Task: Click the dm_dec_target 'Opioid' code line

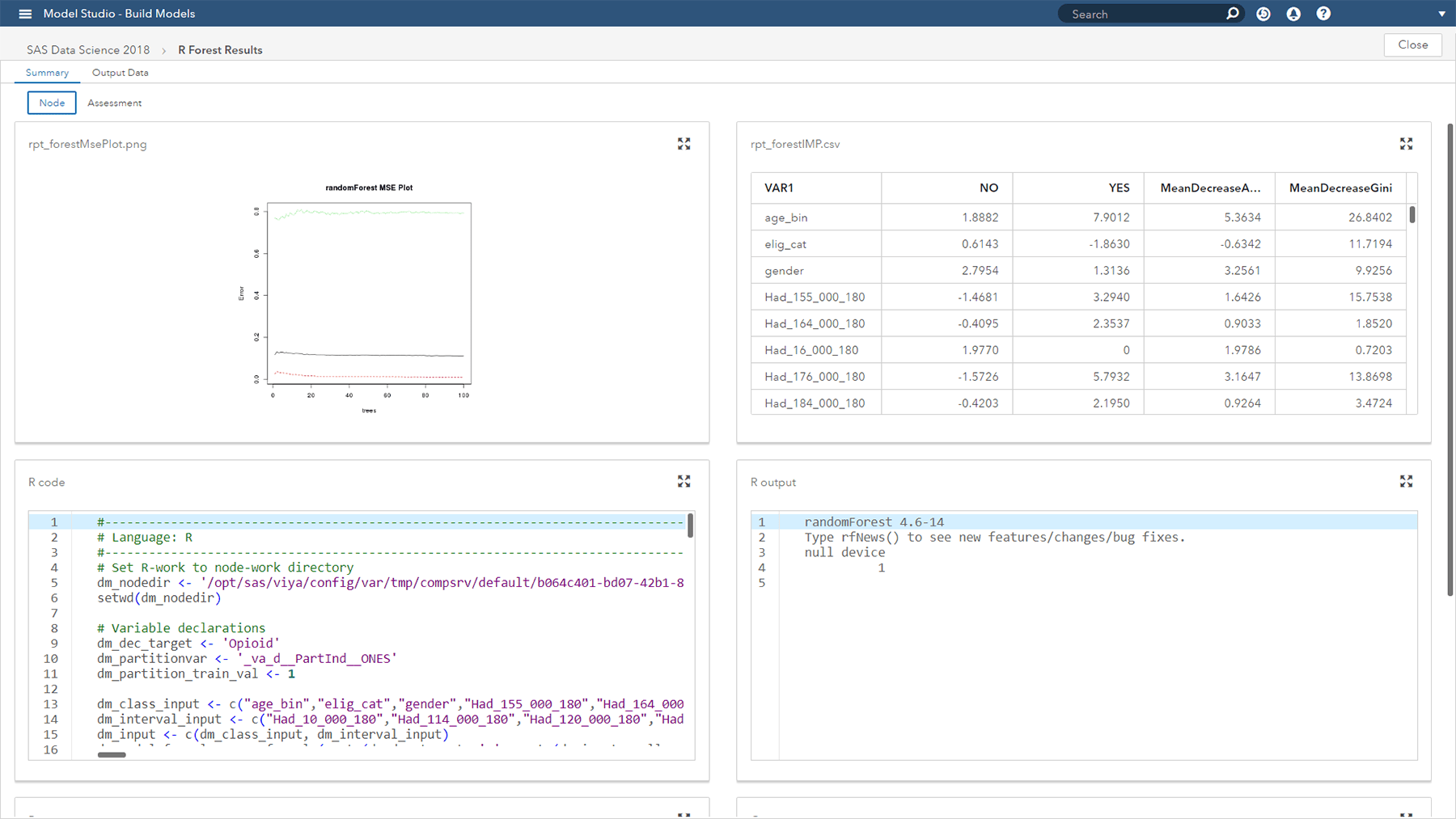Action: click(188, 644)
